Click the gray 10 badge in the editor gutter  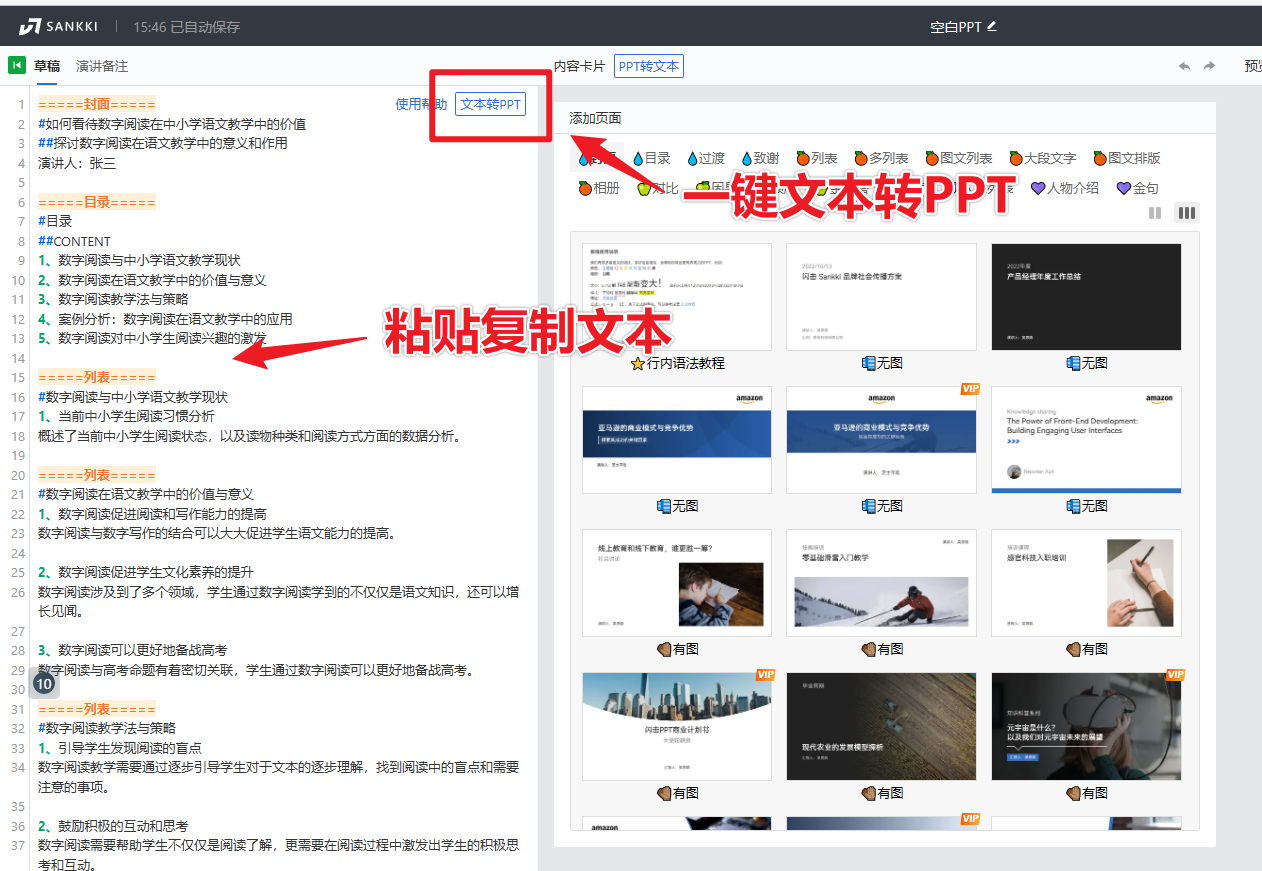pos(44,684)
